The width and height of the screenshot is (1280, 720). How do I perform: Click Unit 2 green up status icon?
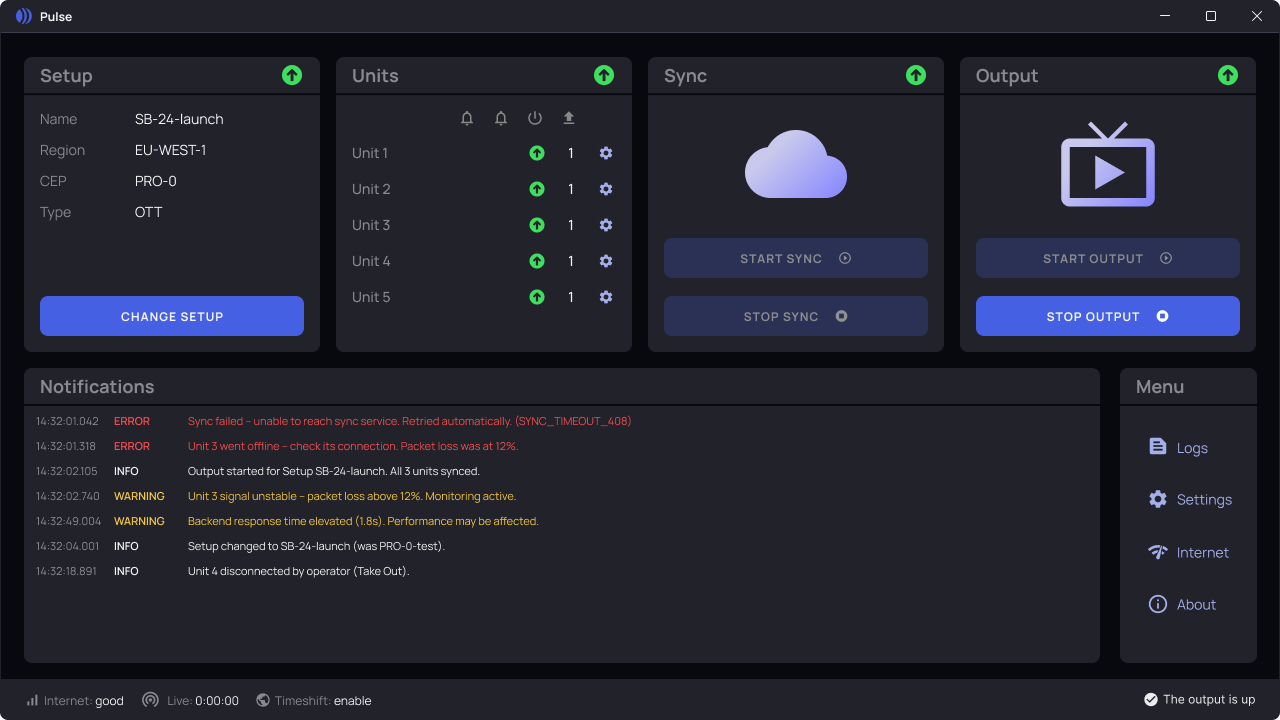click(x=537, y=189)
